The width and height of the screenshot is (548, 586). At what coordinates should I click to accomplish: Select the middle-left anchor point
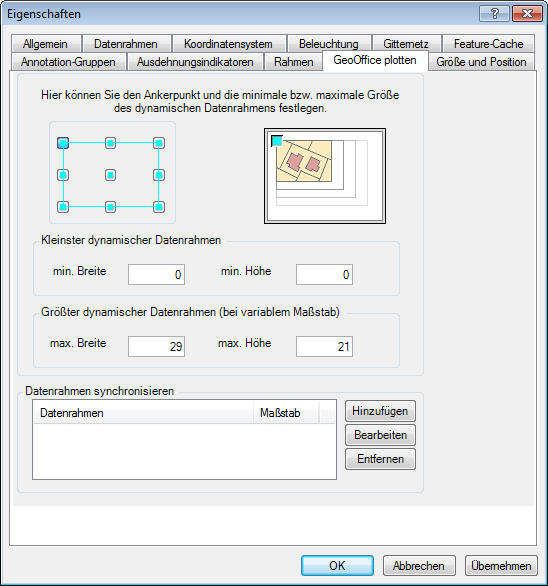pyautogui.click(x=63, y=175)
